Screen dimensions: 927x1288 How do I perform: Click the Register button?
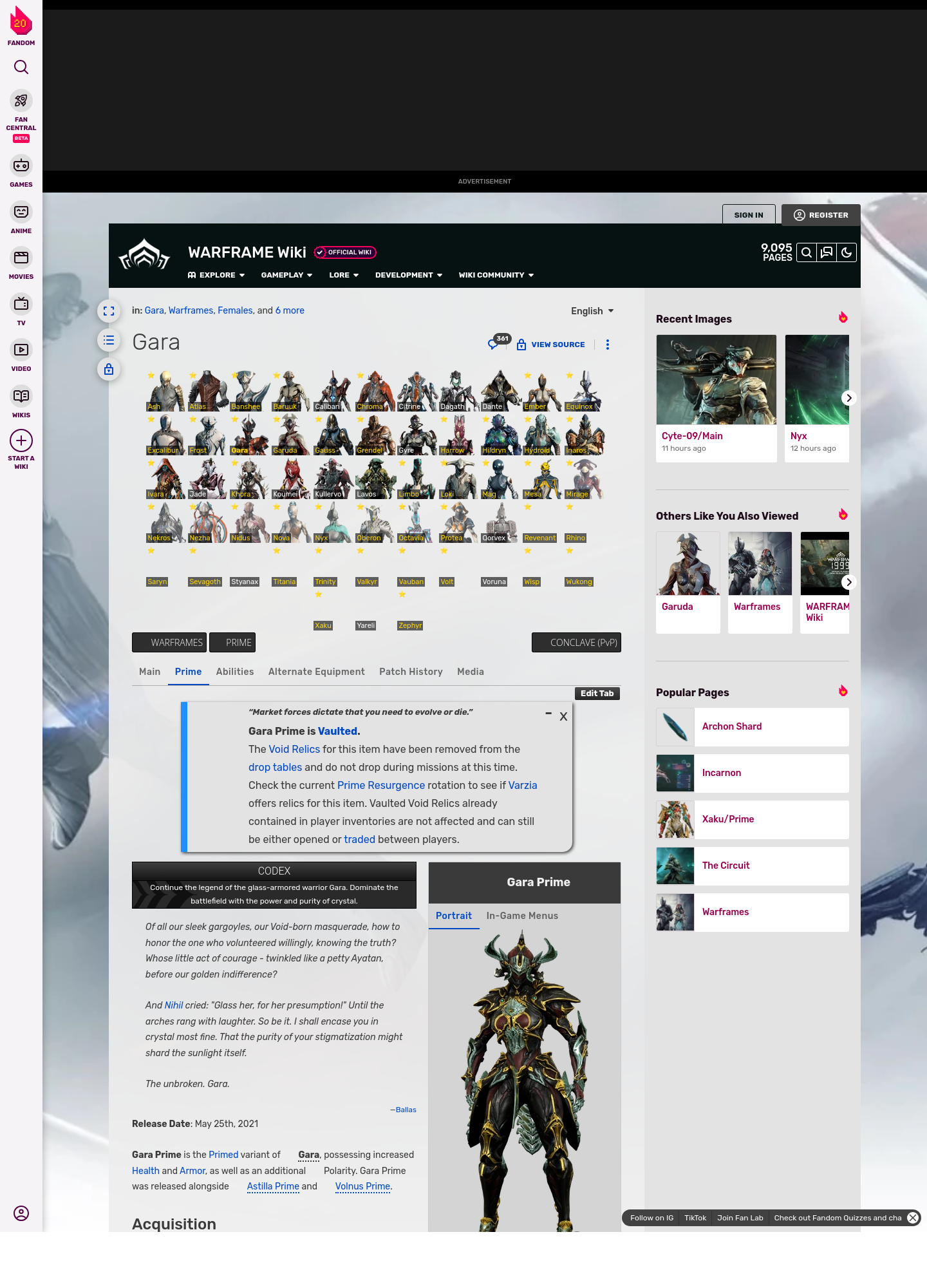[x=821, y=215]
